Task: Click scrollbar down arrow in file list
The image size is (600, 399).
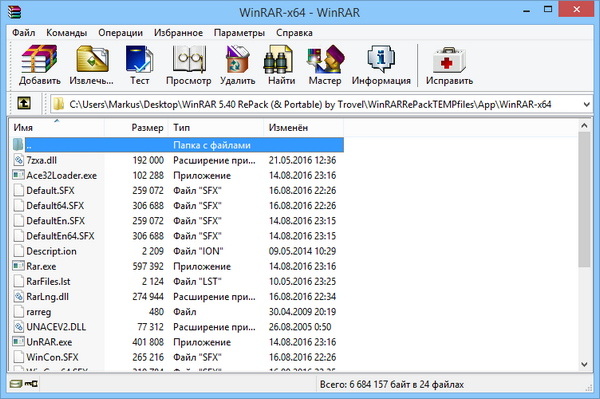Action: tap(584, 365)
